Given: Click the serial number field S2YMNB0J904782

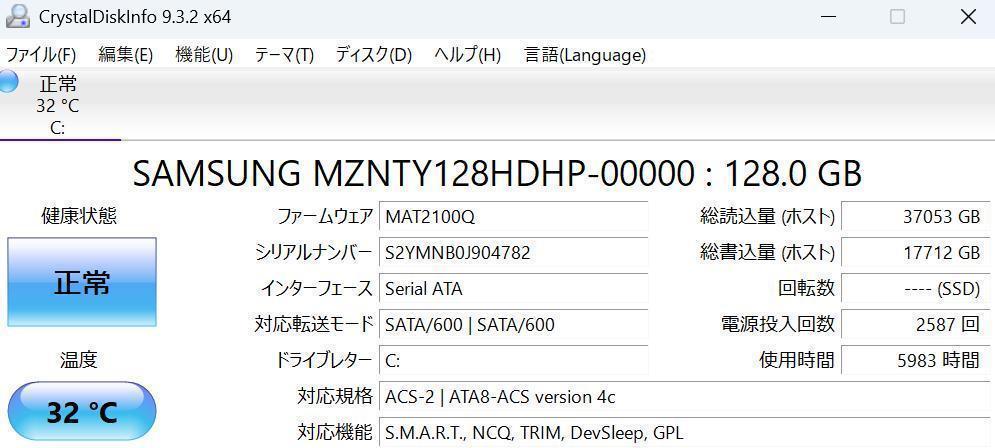Looking at the screenshot, I should [513, 253].
